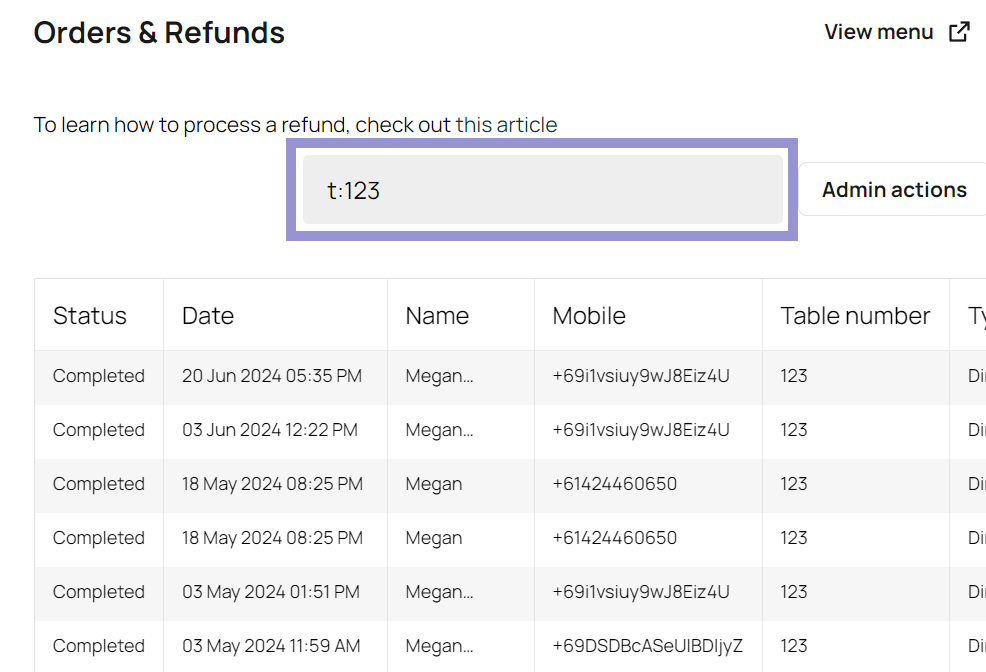Open the order dated 20 Jun 2024 05:35 PM
Screen dimensions: 986x672
tap(271, 376)
